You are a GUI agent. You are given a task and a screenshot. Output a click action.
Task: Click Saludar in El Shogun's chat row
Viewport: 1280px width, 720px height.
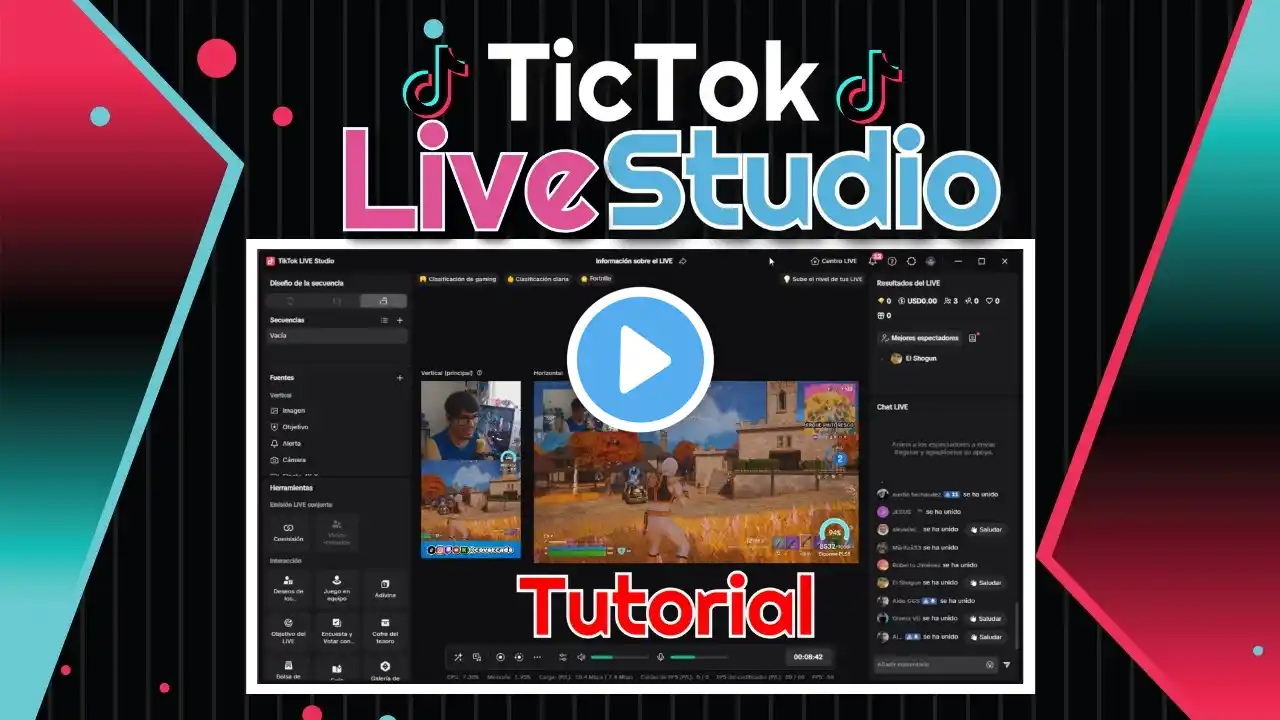pos(985,582)
